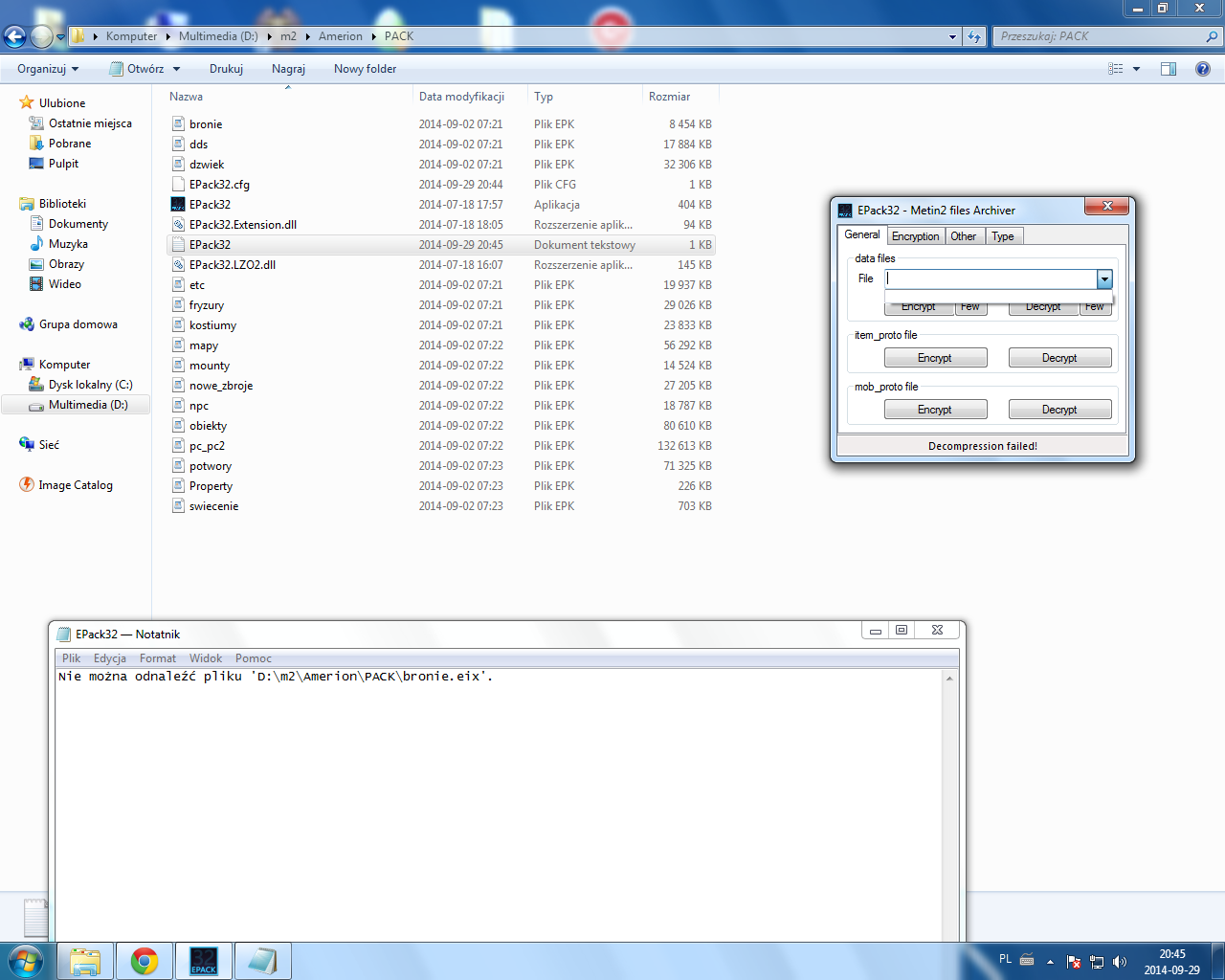Open Pomoc menu in Notatnik
The image size is (1225, 980).
[254, 658]
